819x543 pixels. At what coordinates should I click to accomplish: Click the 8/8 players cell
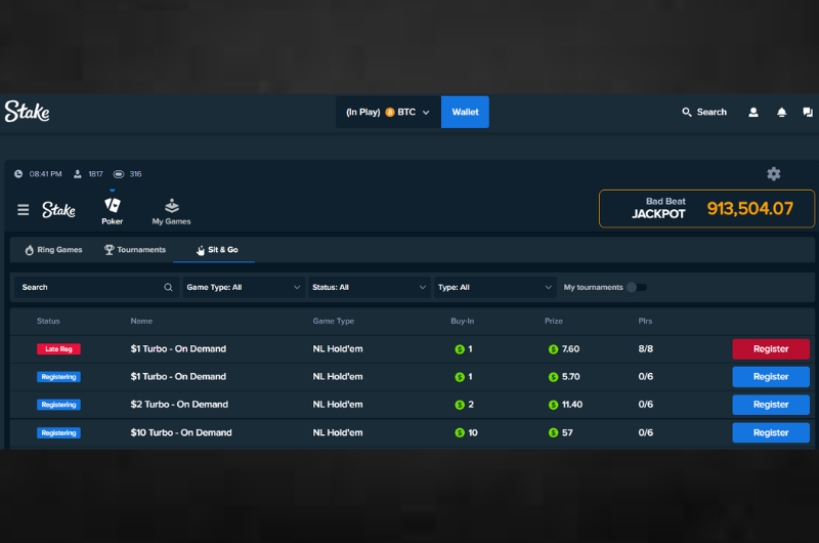[646, 349]
